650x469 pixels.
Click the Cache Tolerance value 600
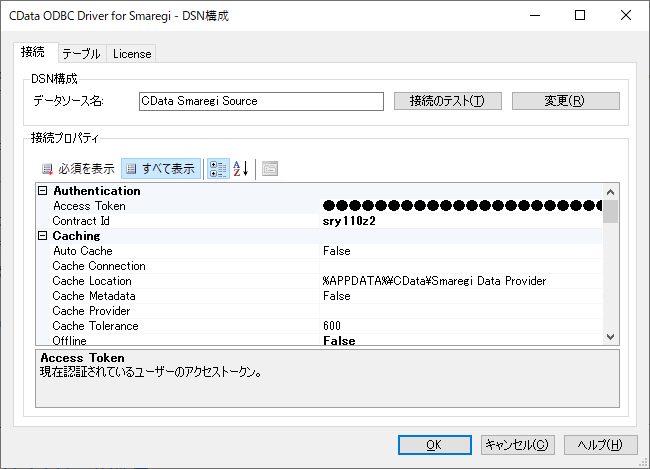coord(332,326)
